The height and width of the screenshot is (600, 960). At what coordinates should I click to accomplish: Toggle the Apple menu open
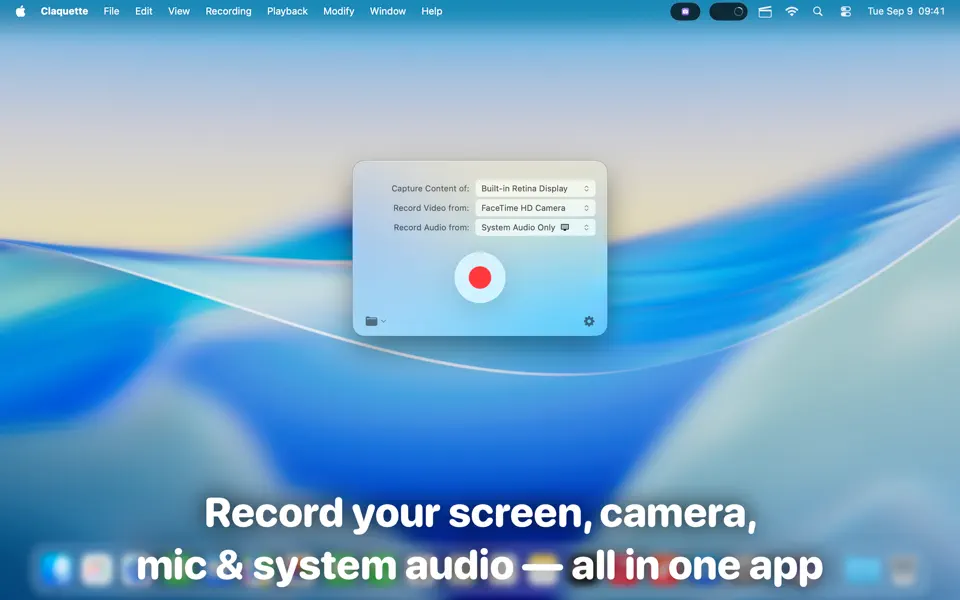[x=20, y=11]
